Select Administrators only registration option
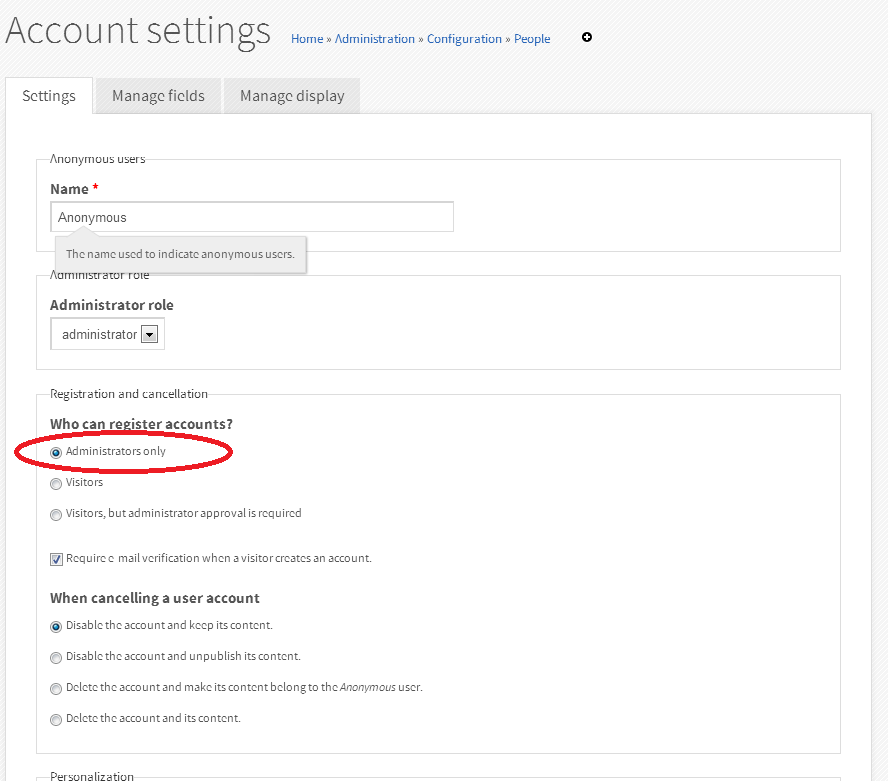The width and height of the screenshot is (888, 781). [x=56, y=453]
